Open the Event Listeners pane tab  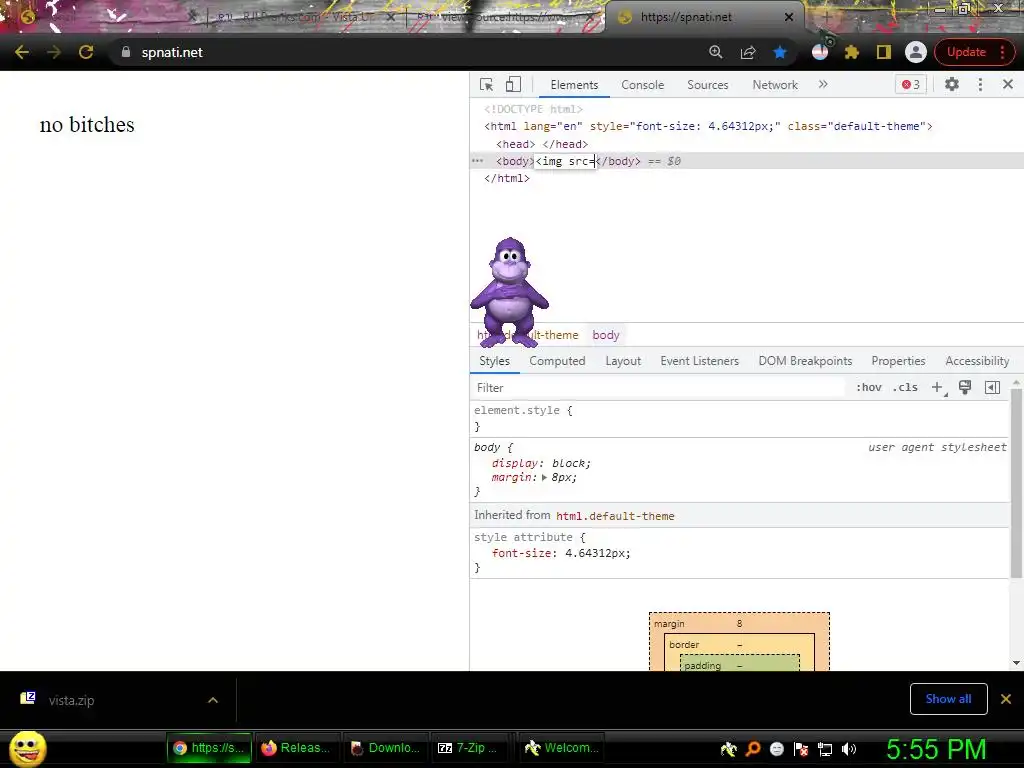[x=699, y=361]
